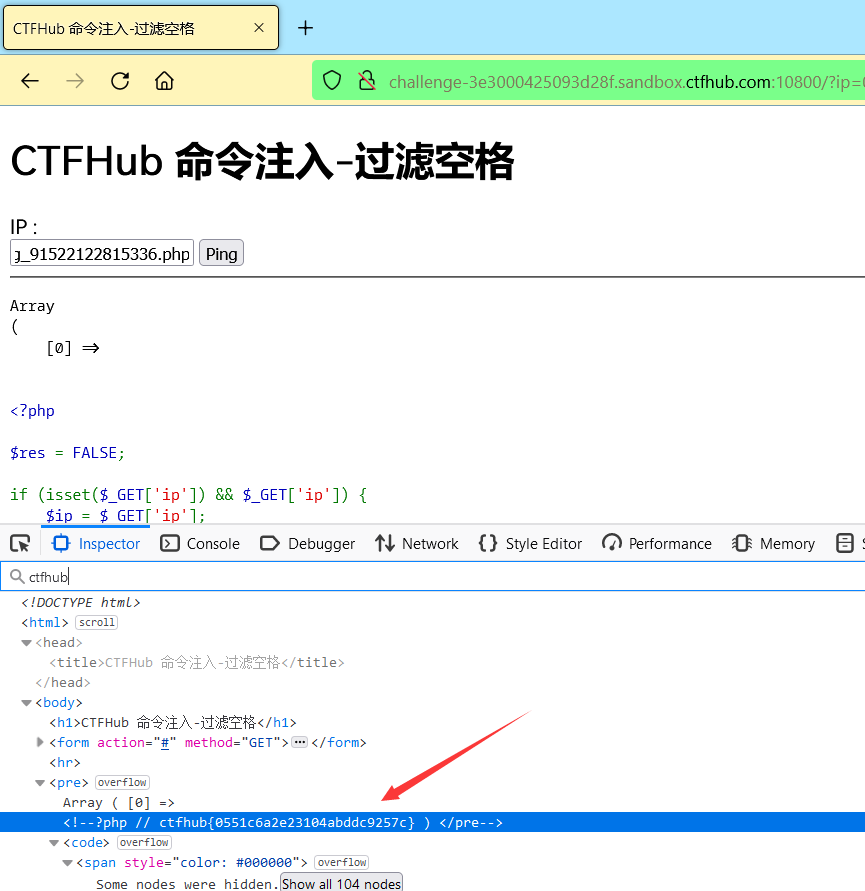Click the pre overflow badge
The height and width of the screenshot is (891, 865).
click(122, 782)
